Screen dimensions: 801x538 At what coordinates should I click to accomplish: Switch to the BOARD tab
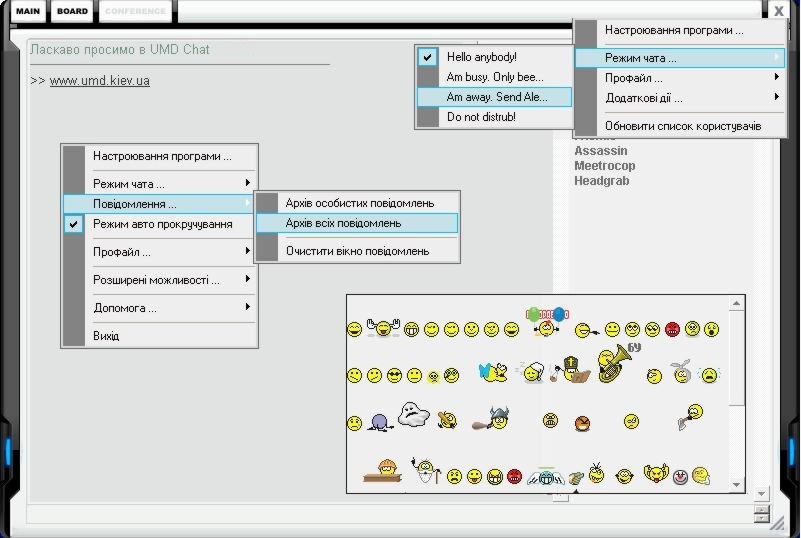pyautogui.click(x=72, y=11)
